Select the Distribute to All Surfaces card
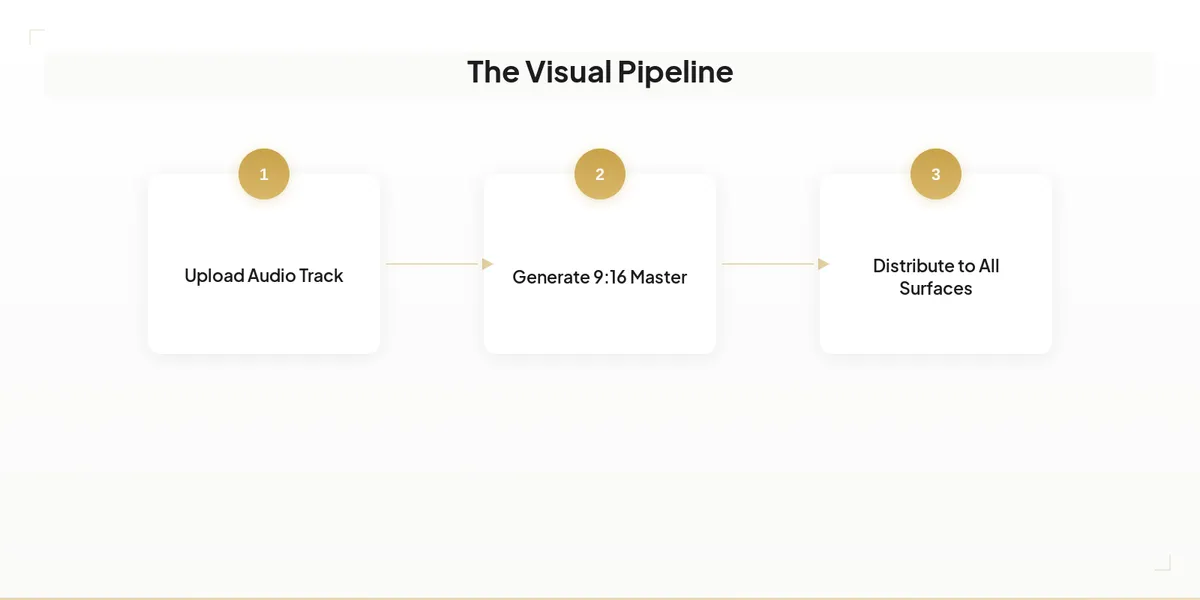 (936, 264)
